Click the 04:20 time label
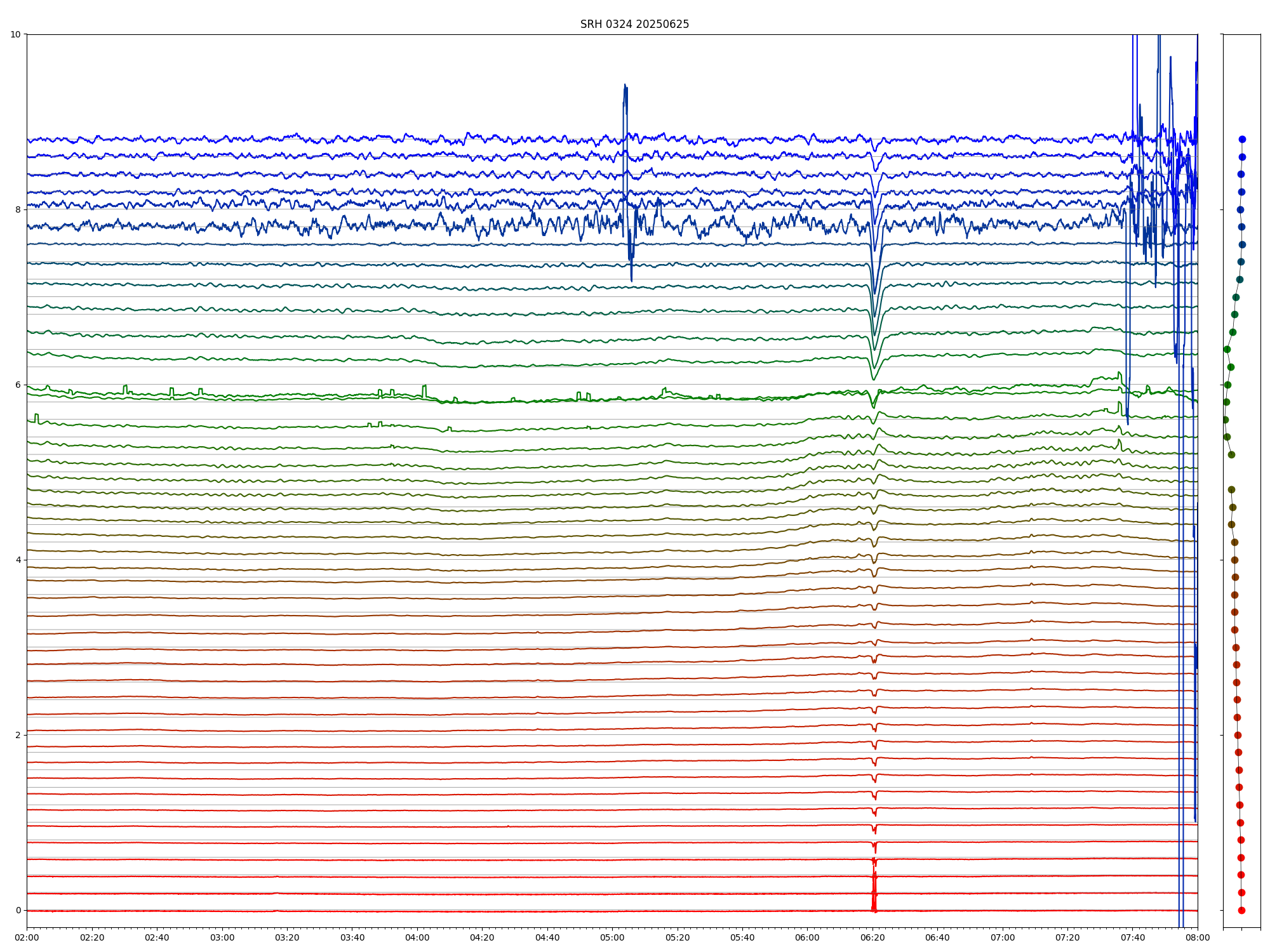 coord(482,937)
